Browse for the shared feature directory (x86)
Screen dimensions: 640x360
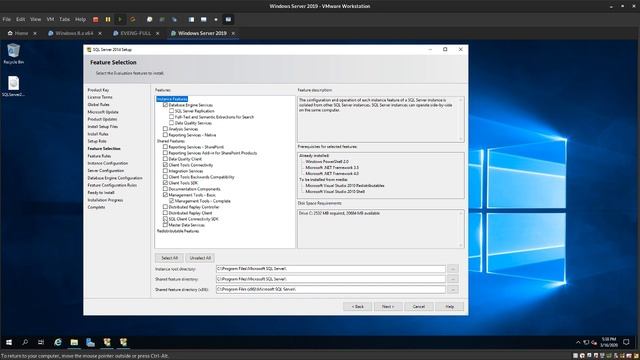click(453, 289)
